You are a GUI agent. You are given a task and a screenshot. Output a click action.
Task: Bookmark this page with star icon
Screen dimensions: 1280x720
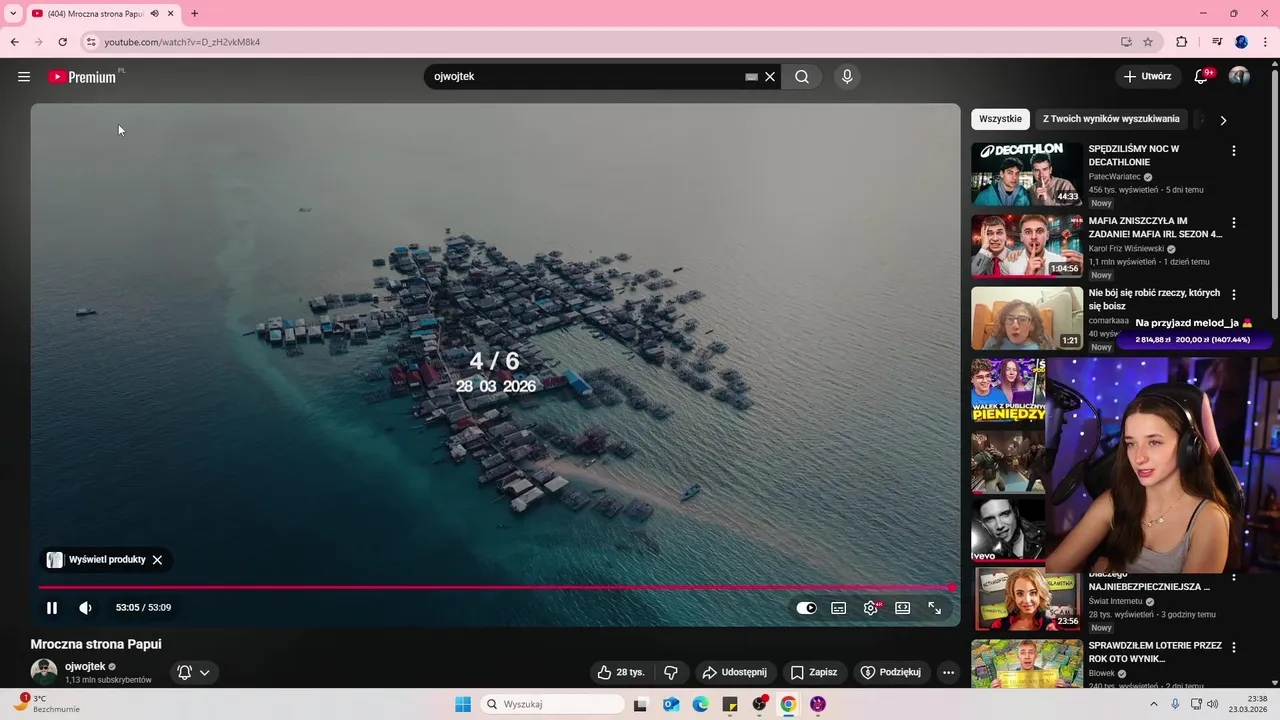1148,42
